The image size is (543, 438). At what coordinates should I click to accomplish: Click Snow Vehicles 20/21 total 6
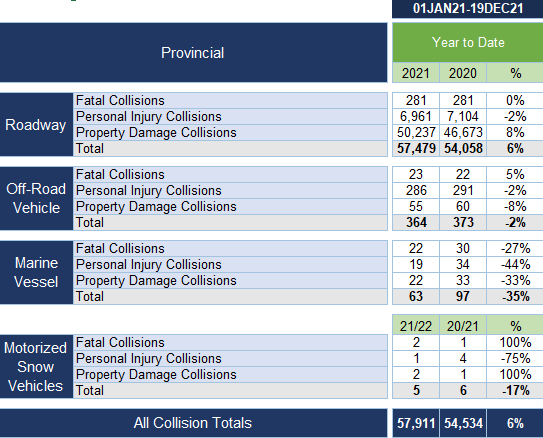(x=463, y=391)
